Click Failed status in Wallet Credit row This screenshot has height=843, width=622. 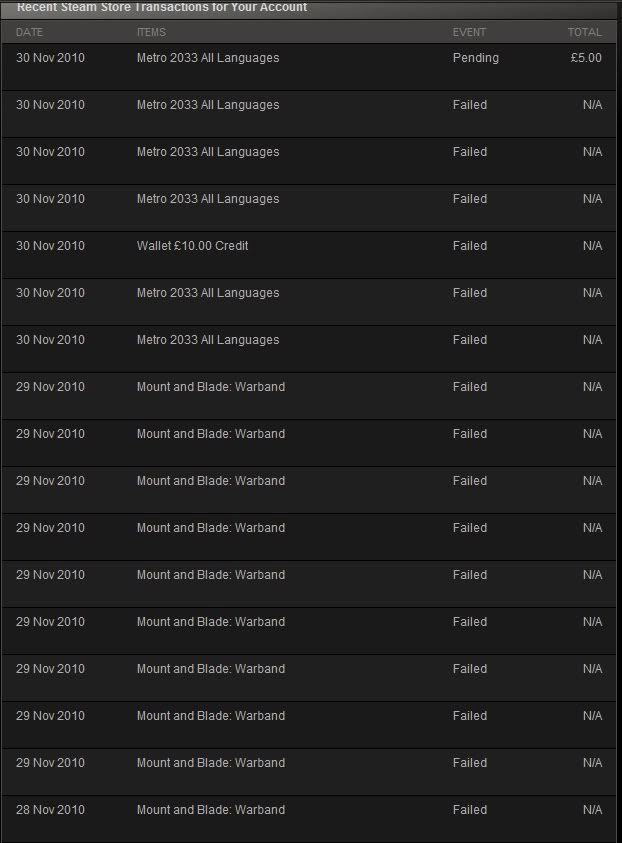tap(469, 246)
